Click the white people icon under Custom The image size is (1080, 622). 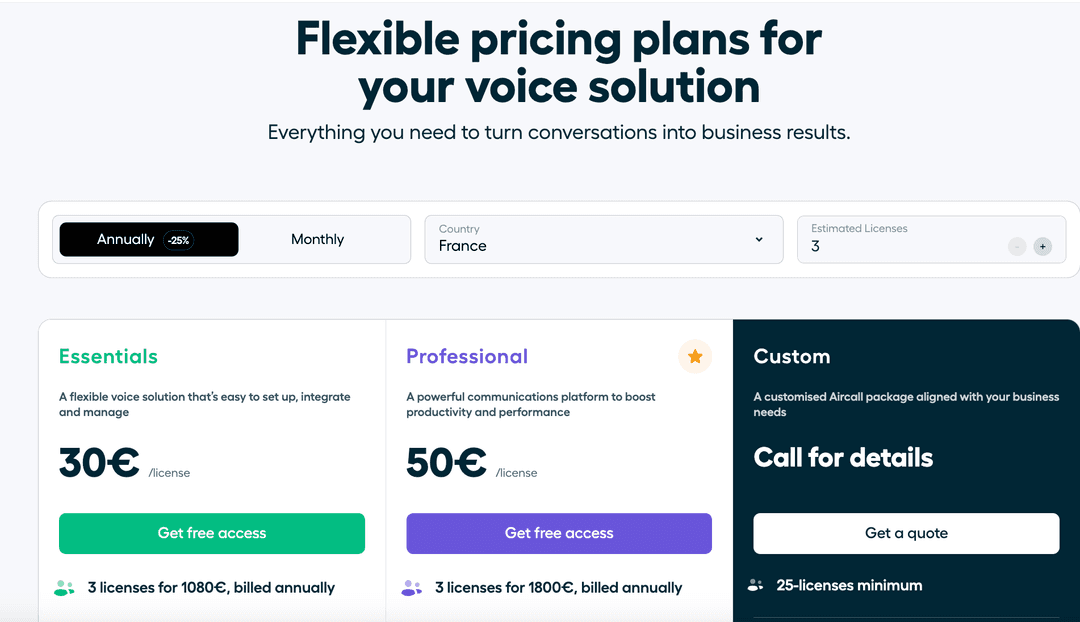click(756, 585)
